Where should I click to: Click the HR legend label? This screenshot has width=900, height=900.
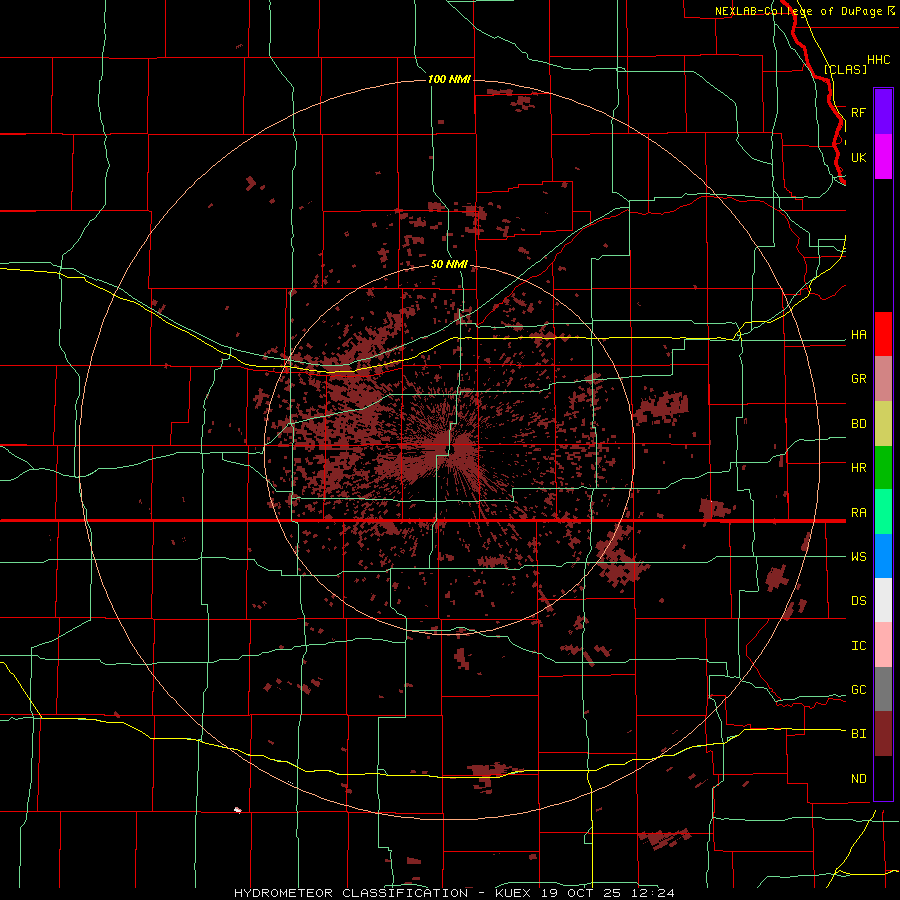[x=858, y=468]
